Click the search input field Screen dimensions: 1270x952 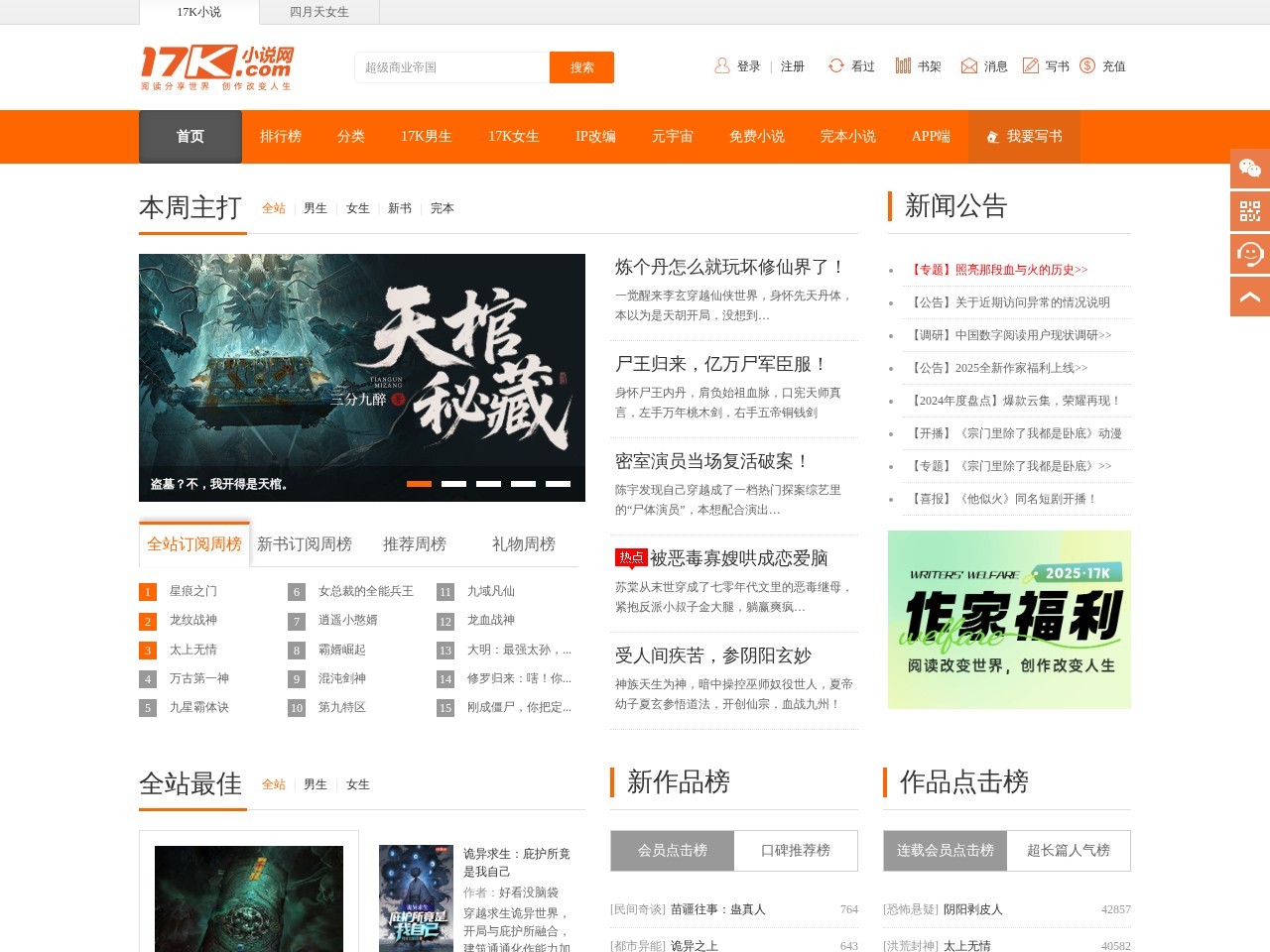coord(451,67)
